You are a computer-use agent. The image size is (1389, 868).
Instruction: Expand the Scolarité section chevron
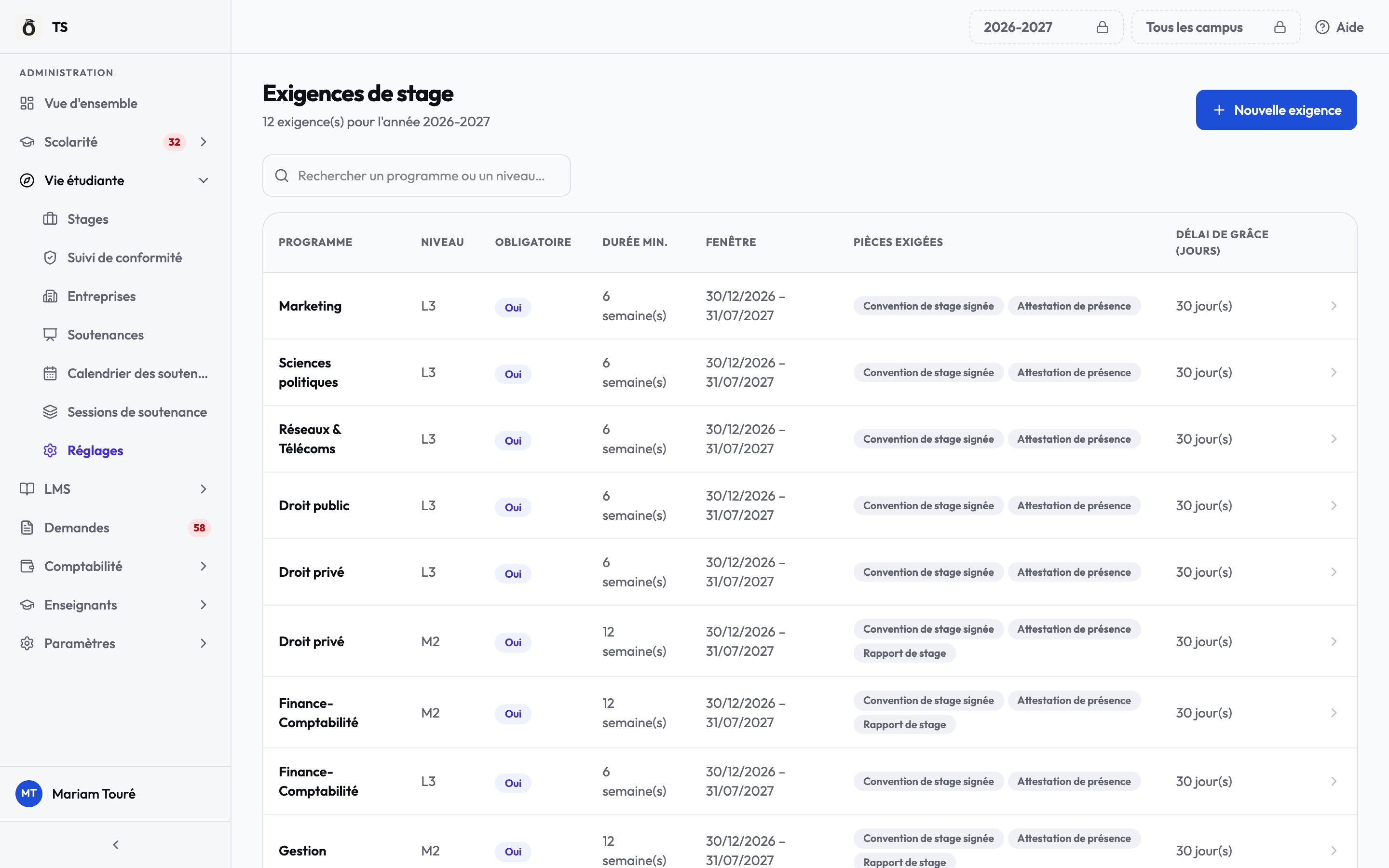point(203,142)
